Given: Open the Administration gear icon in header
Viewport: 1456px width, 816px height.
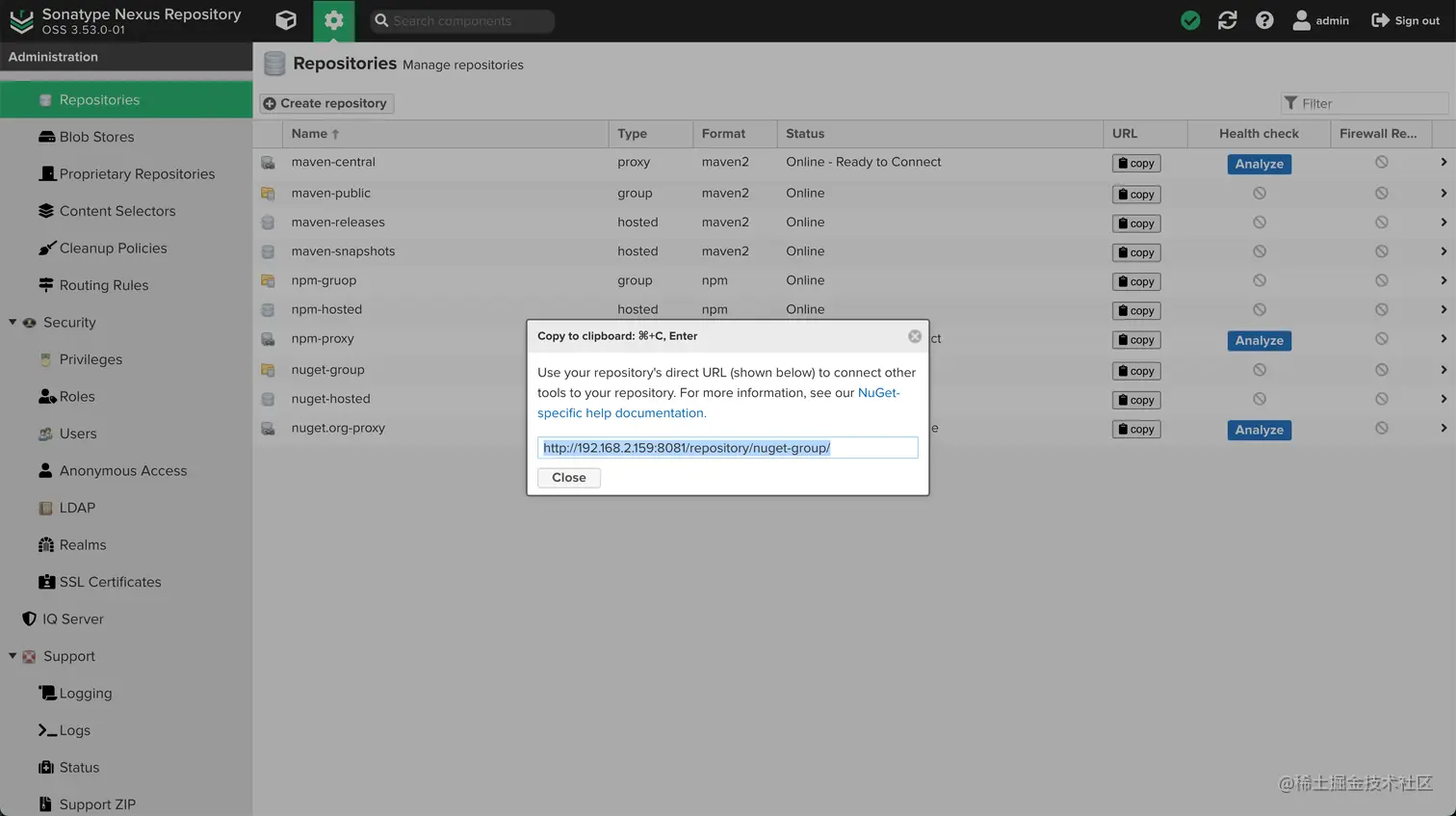Looking at the screenshot, I should click(333, 20).
